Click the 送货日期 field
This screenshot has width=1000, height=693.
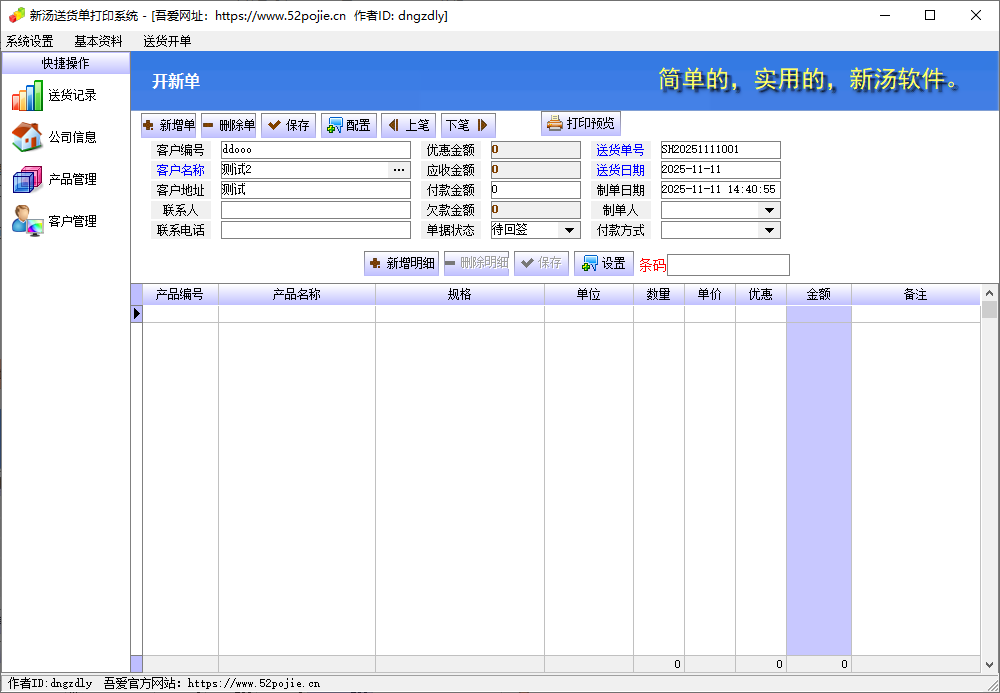click(x=721, y=170)
